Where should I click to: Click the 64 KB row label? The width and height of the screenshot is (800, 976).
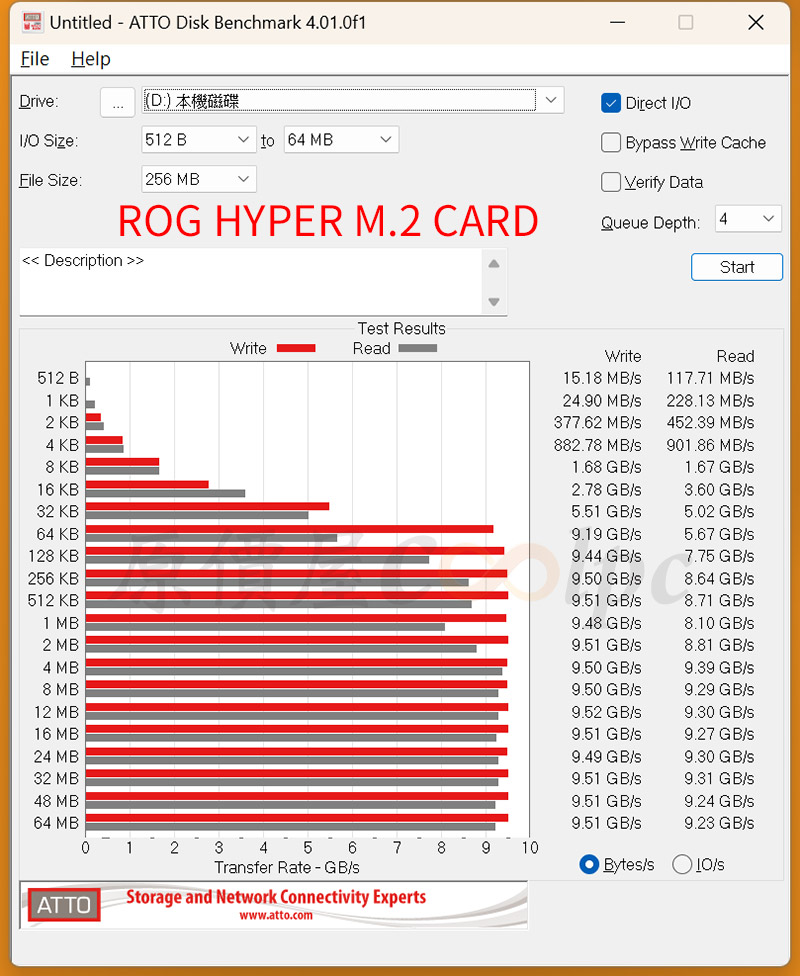57,534
